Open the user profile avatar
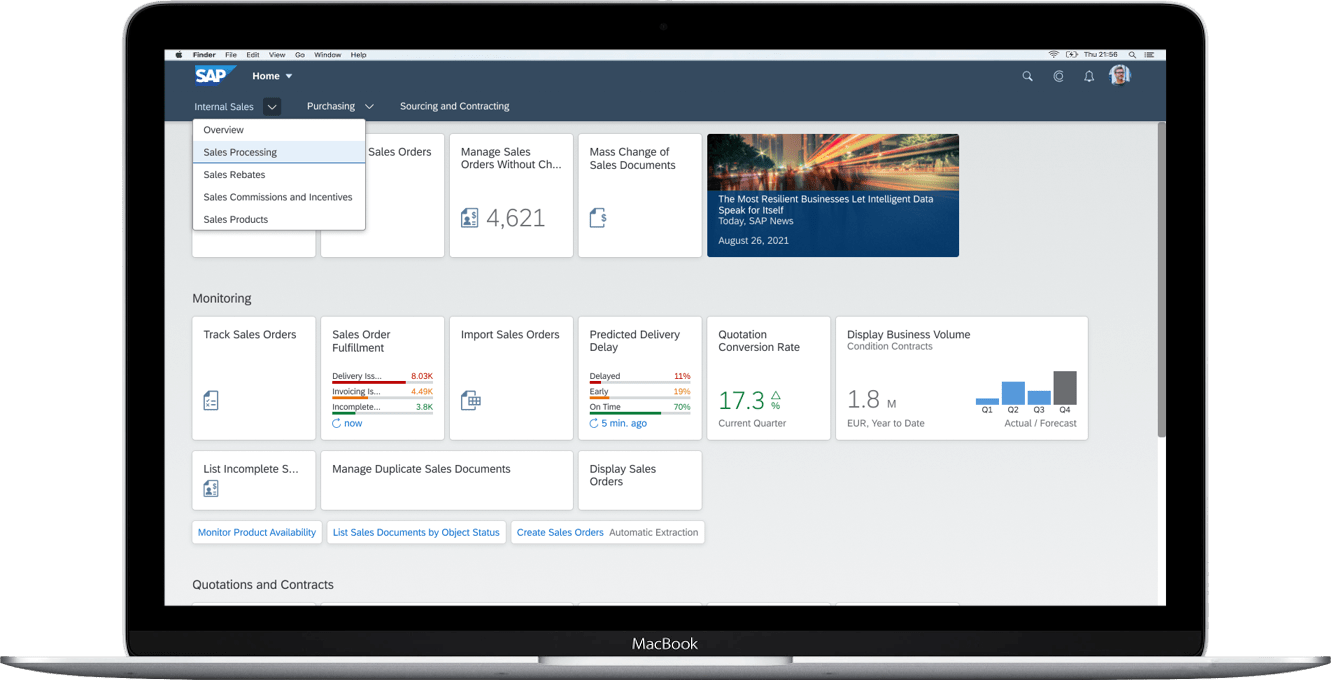The image size is (1331, 680). tap(1120, 76)
